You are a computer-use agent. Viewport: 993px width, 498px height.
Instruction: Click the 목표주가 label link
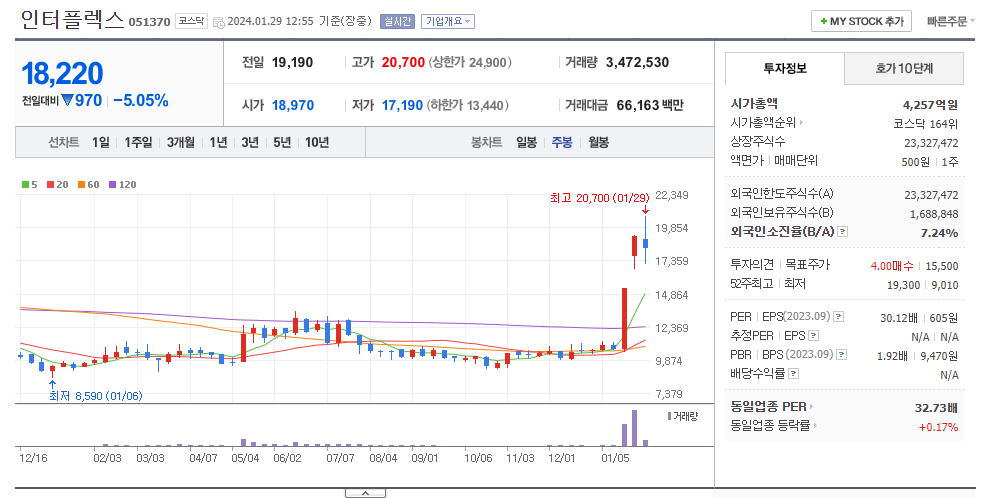(x=807, y=264)
